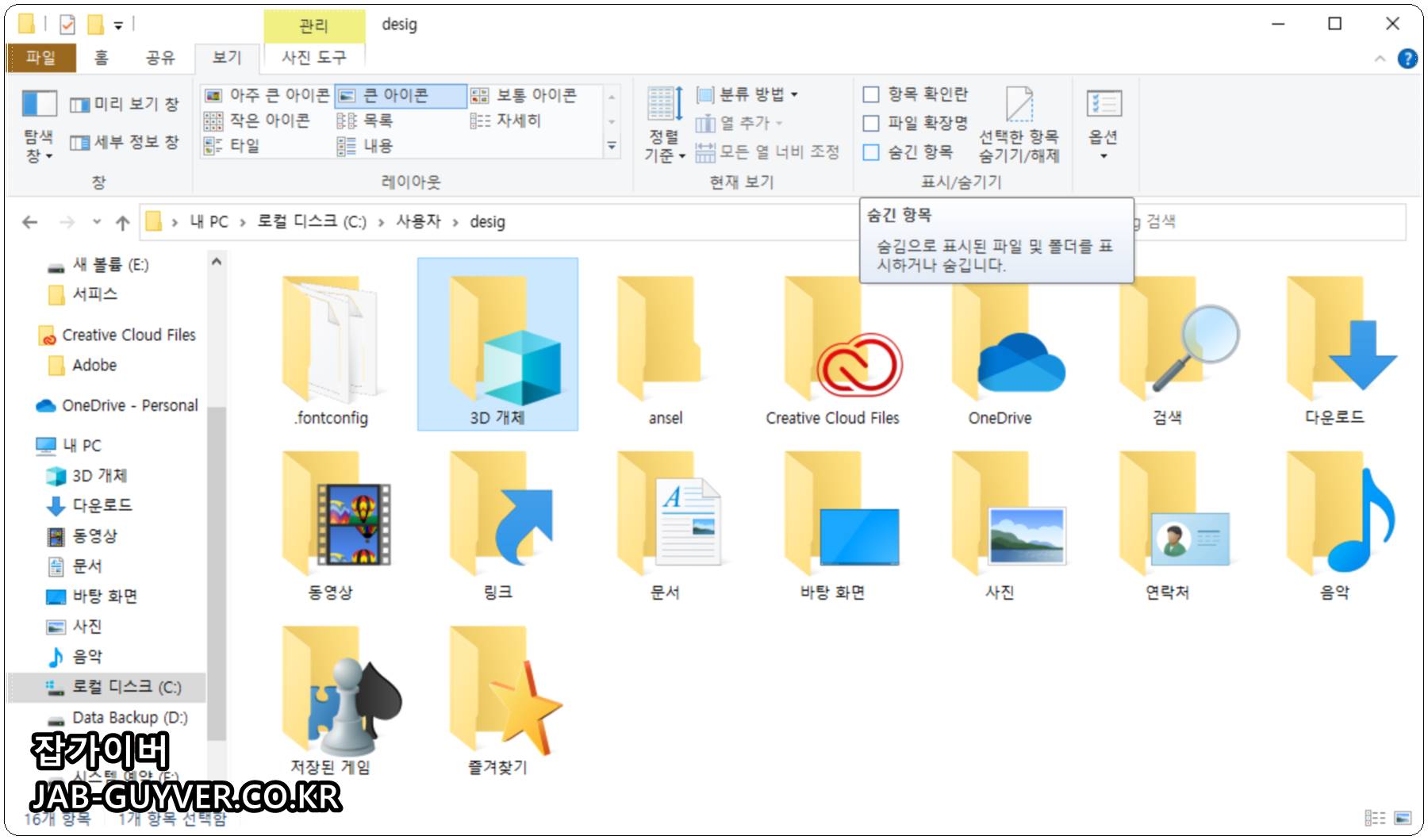Select 아주 큰 아이콘 layout
Screen dimensions: 1428x840
(x=267, y=95)
